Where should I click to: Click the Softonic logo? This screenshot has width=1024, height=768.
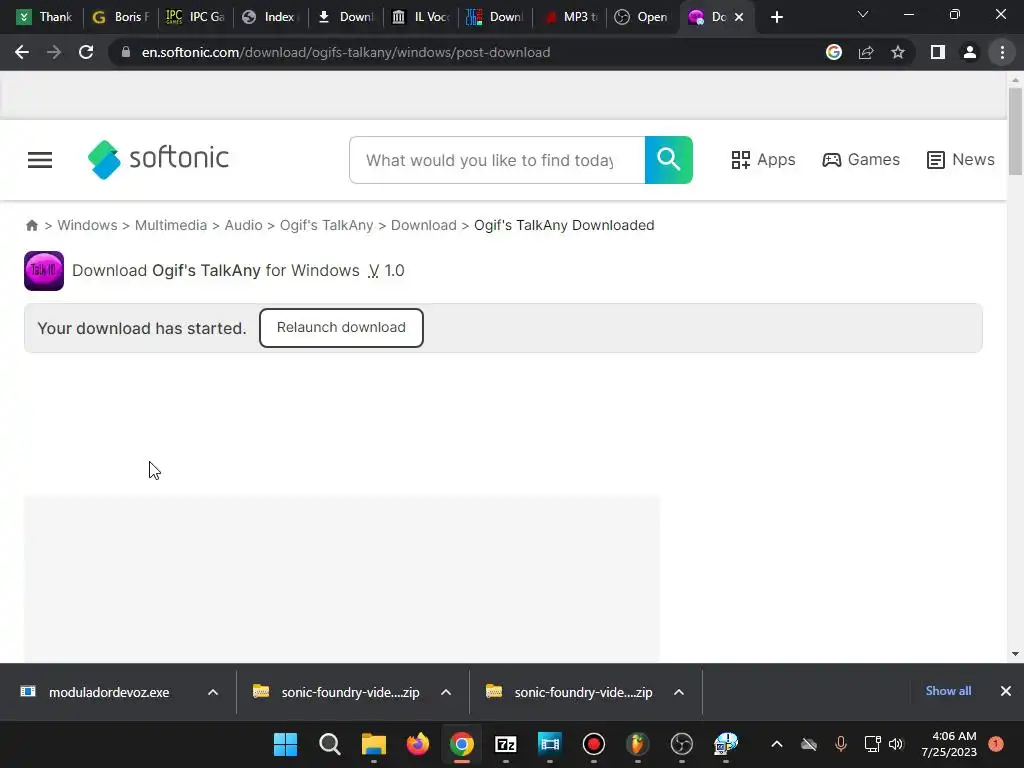click(159, 159)
